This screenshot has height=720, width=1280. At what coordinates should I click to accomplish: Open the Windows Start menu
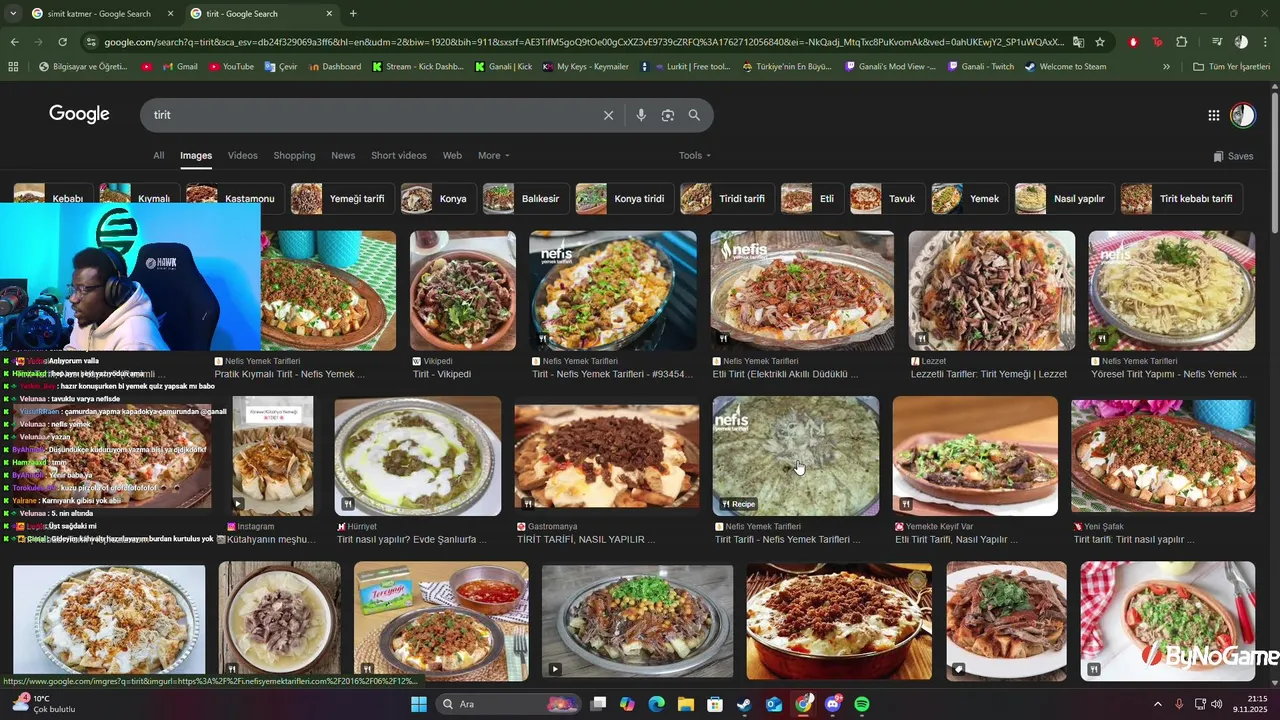point(418,704)
